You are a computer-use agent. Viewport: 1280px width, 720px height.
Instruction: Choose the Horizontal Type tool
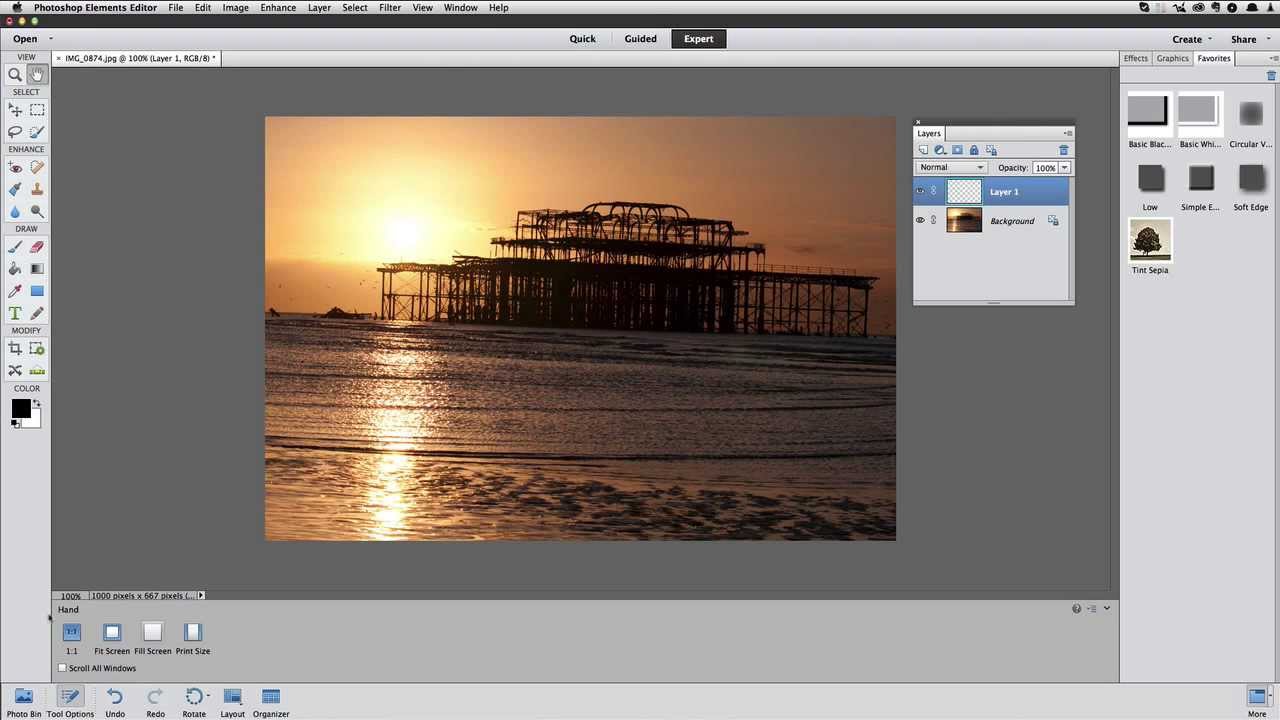point(15,313)
